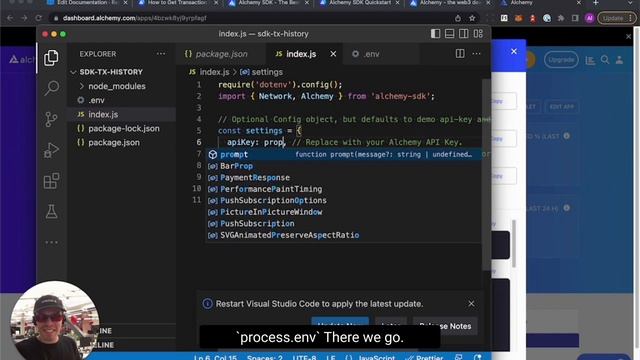Click the Alchemy panel vertical scrollbar
This screenshot has width=640, height=360.
tap(514, 243)
